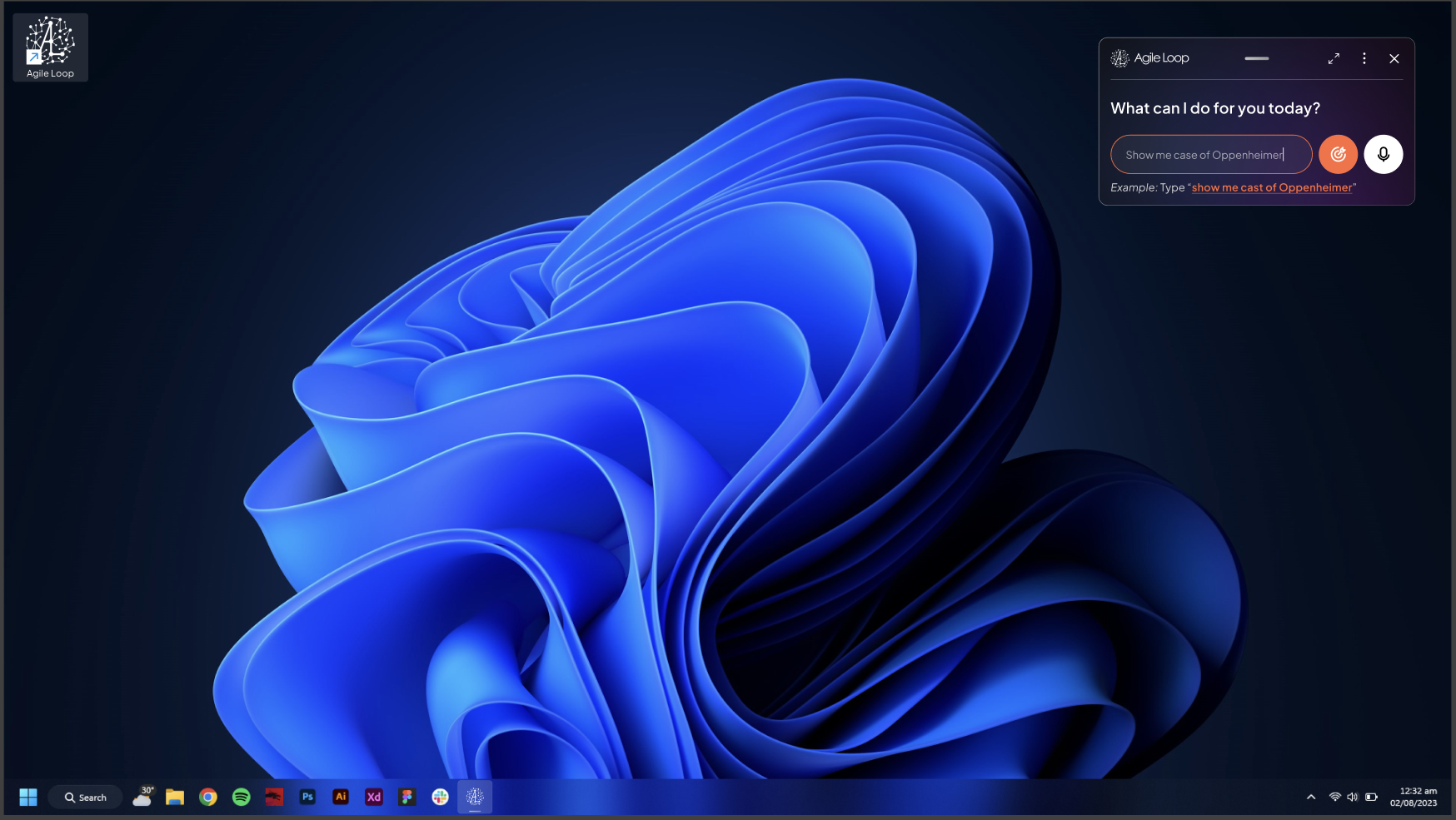Launch Adobe Photoshop from the taskbar
The width and height of the screenshot is (1456, 820).
(307, 798)
